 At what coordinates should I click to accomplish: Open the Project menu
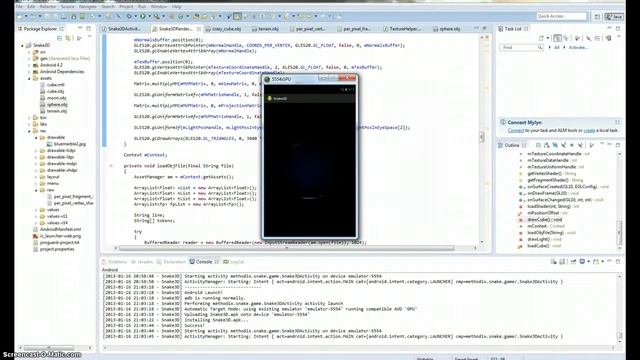pyautogui.click(x=126, y=7)
